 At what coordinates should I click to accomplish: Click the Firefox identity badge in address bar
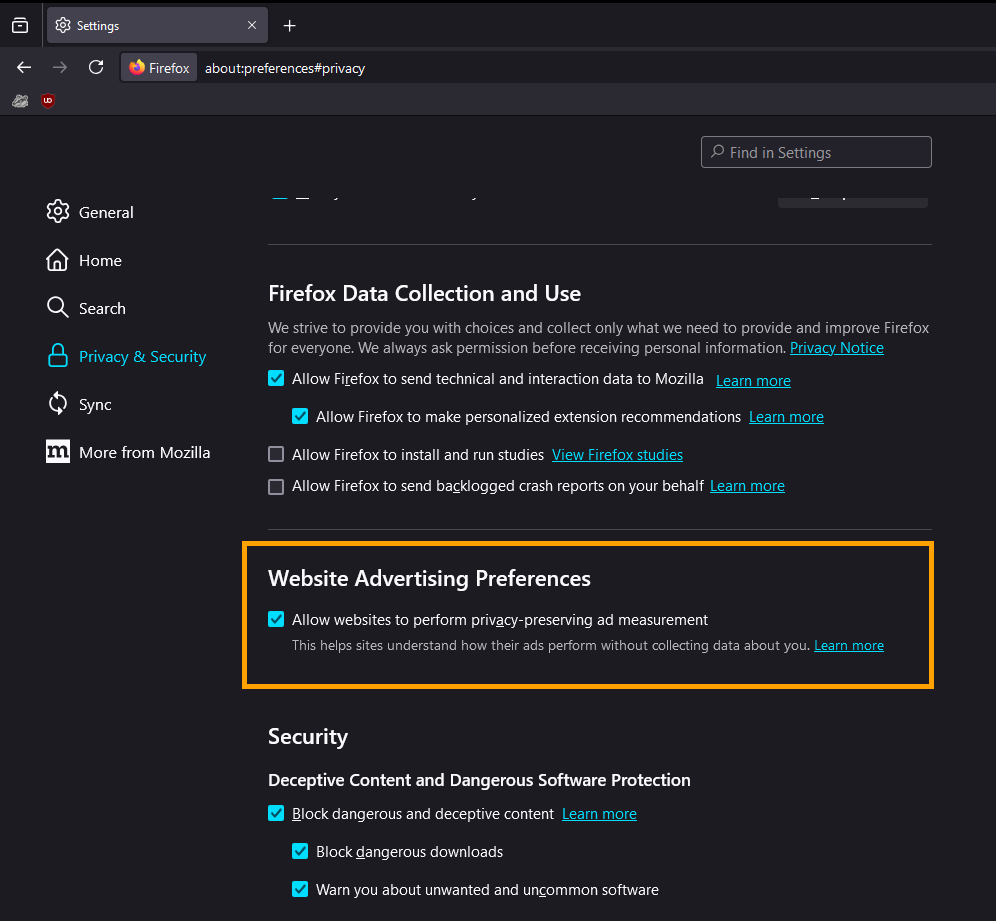tap(159, 68)
